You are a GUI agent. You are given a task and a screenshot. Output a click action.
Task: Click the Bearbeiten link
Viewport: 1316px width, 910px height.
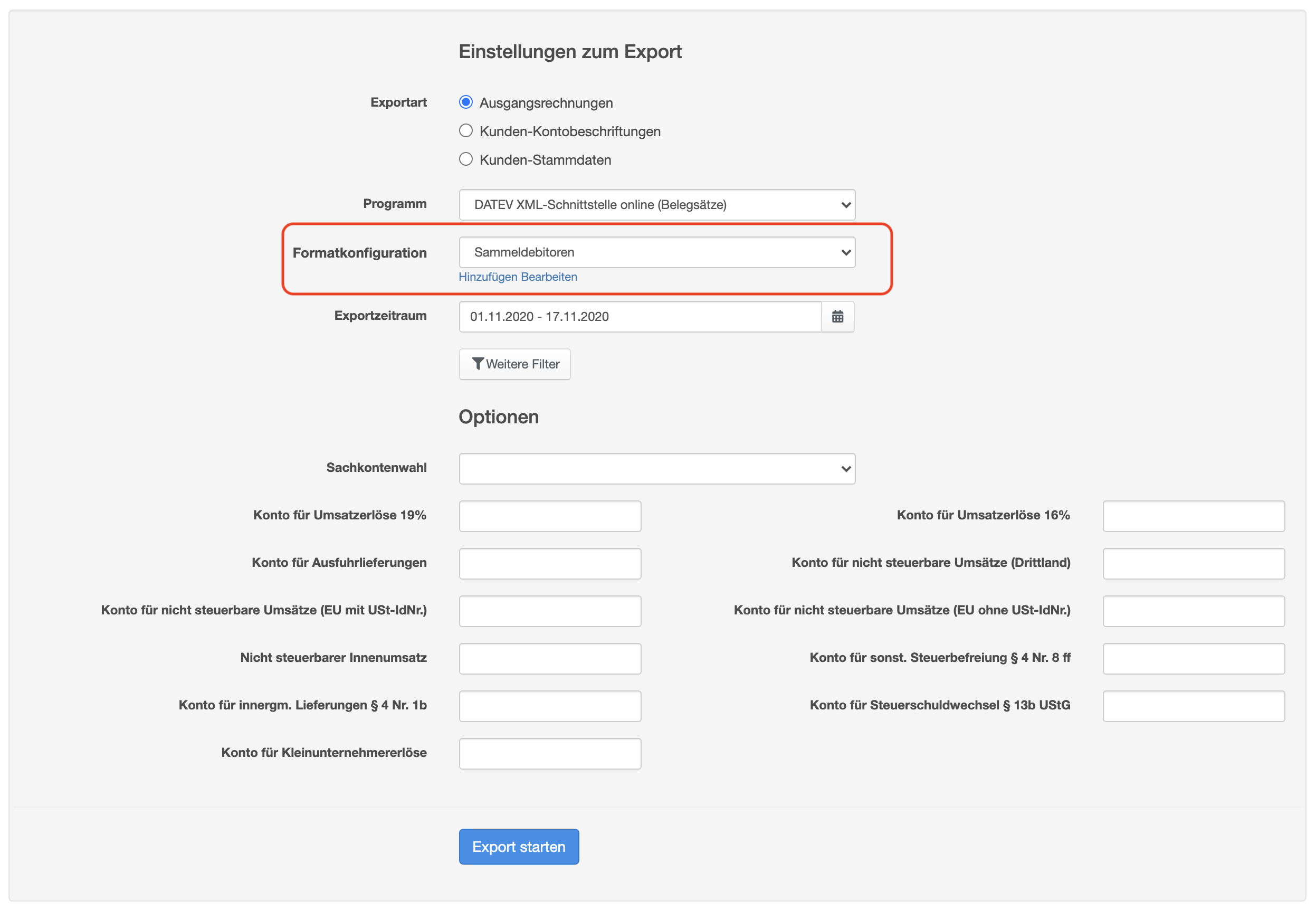[549, 277]
